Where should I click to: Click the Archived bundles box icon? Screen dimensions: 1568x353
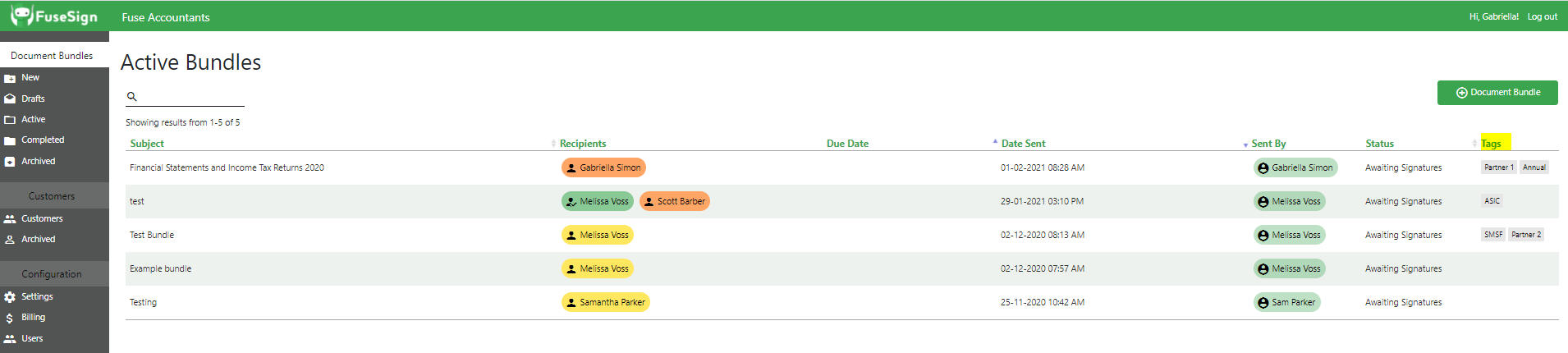(10, 162)
